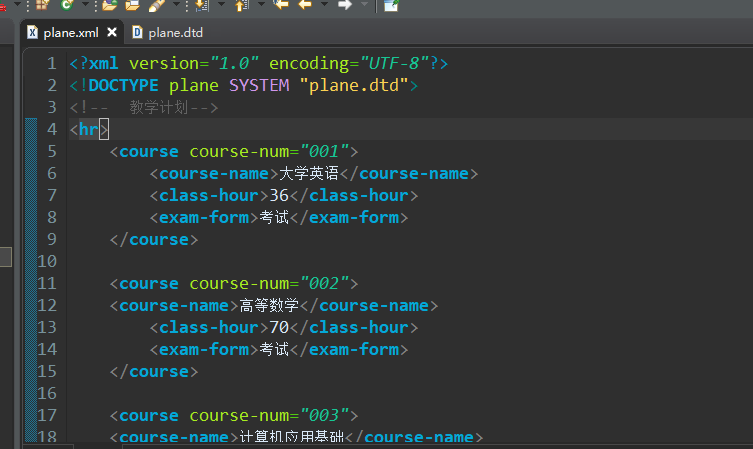Click the course-num="001" attribute
Viewport: 753px width, 449px height.
tap(269, 152)
